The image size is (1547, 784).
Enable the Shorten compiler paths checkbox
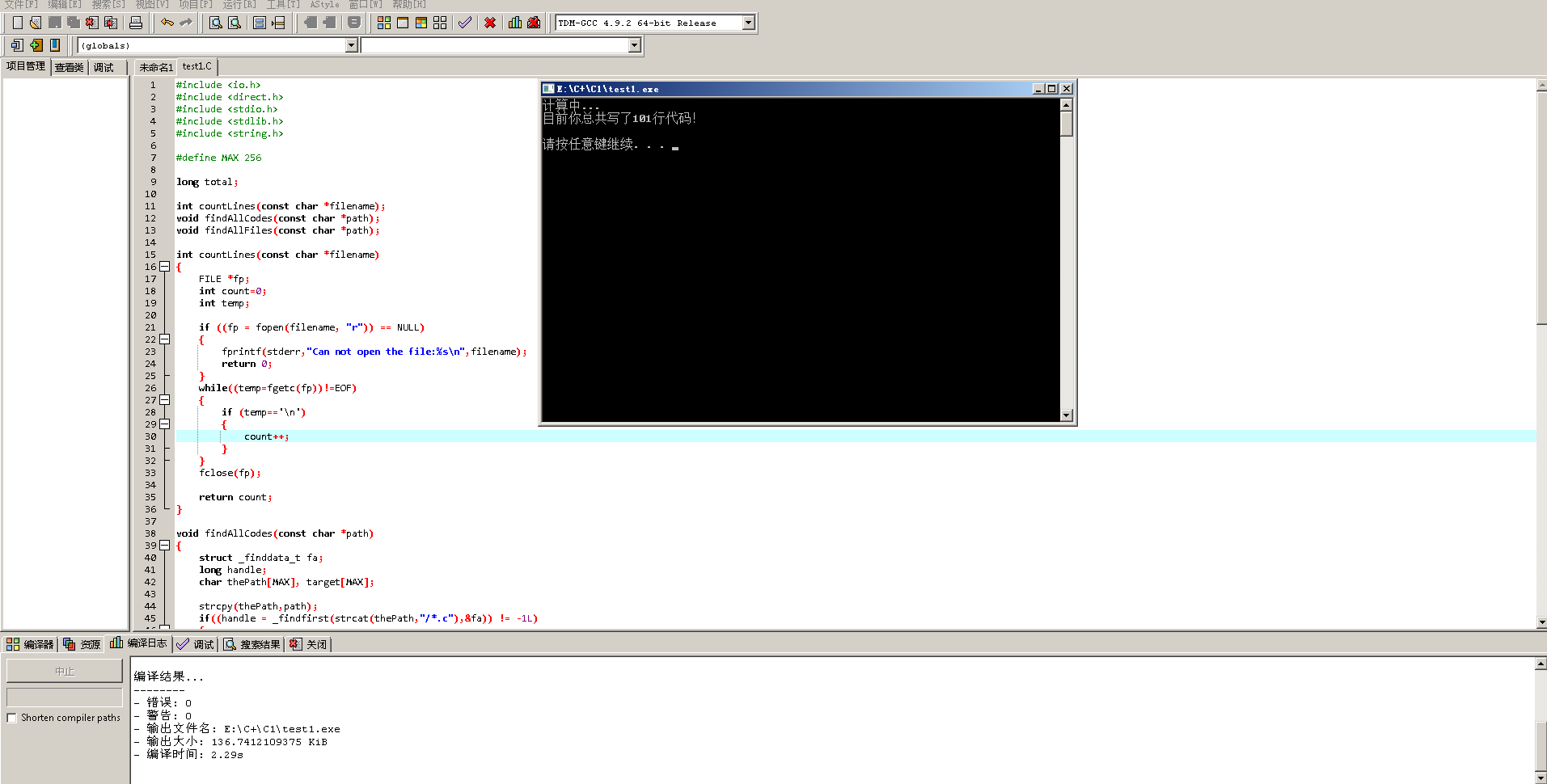coord(12,718)
